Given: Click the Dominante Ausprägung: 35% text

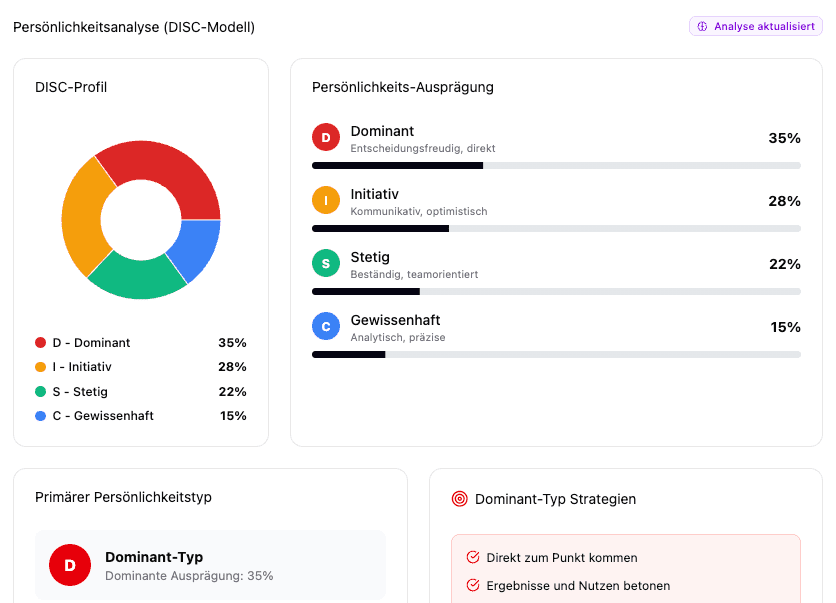Looking at the screenshot, I should (189, 576).
